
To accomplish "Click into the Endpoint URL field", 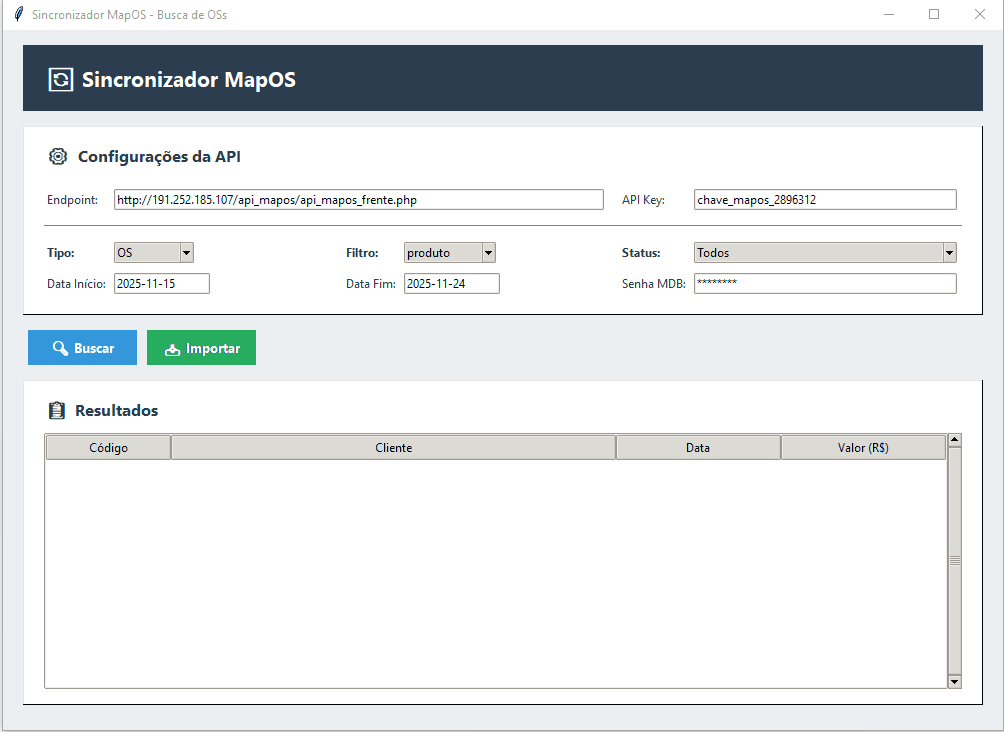I will (x=358, y=200).
